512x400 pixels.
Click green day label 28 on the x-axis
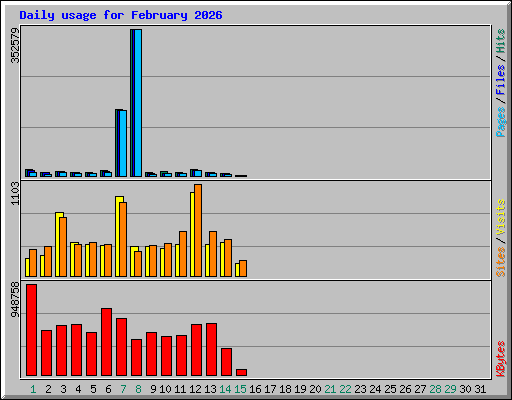(436, 389)
